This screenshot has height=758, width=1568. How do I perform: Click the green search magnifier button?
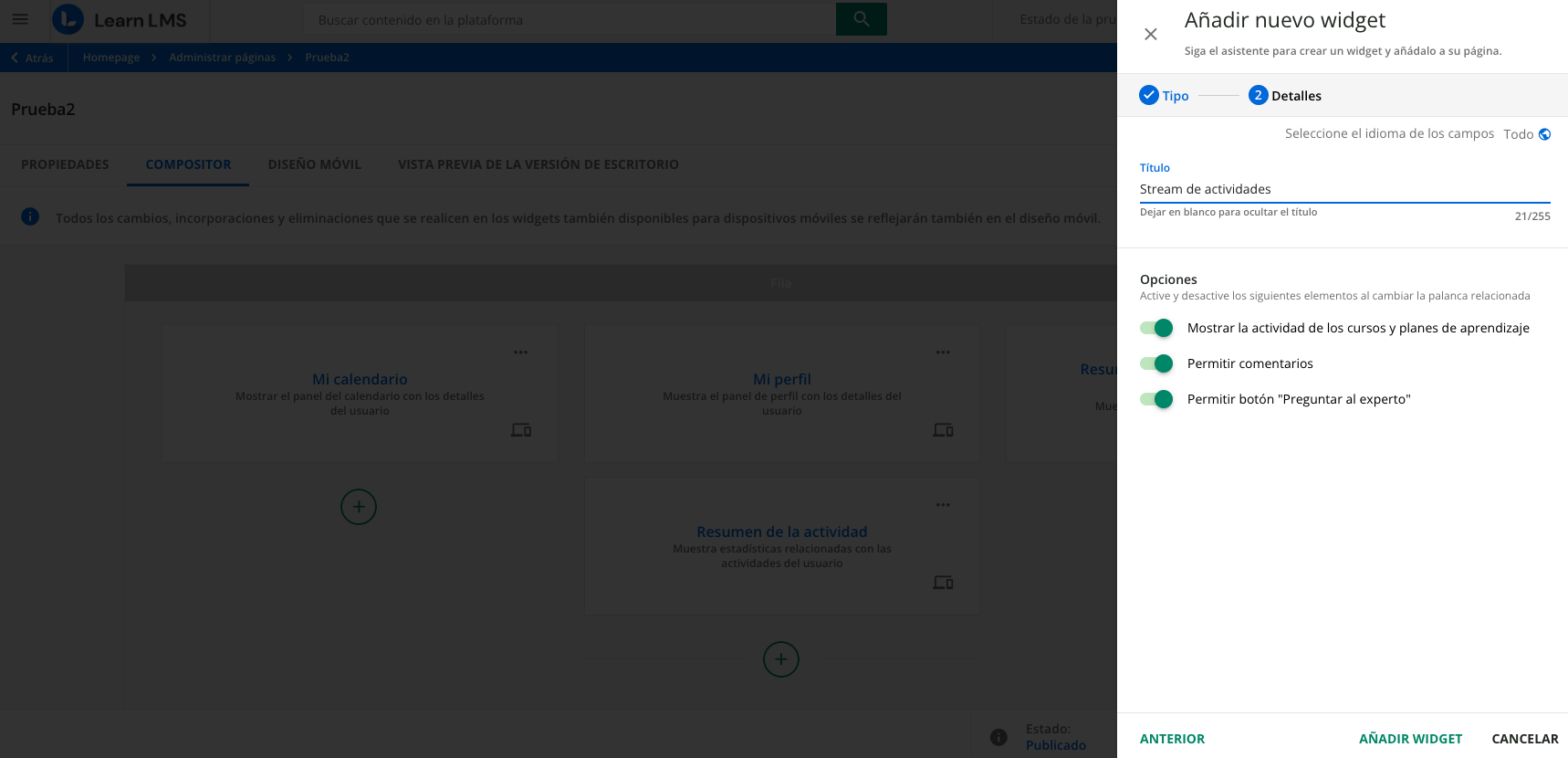point(861,19)
